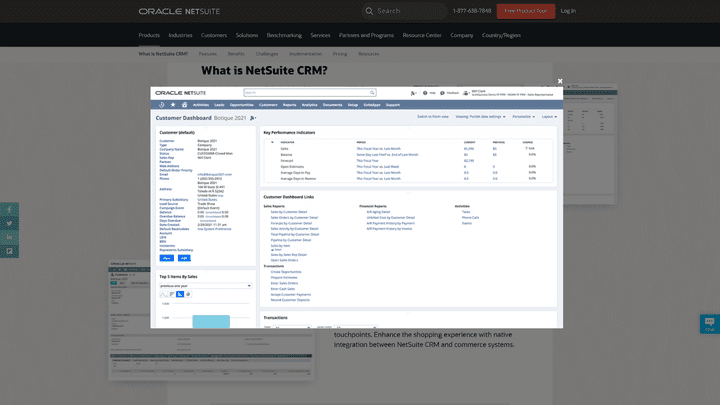Open the Resource Center site menu
This screenshot has width=720, height=405.
click(x=422, y=35)
